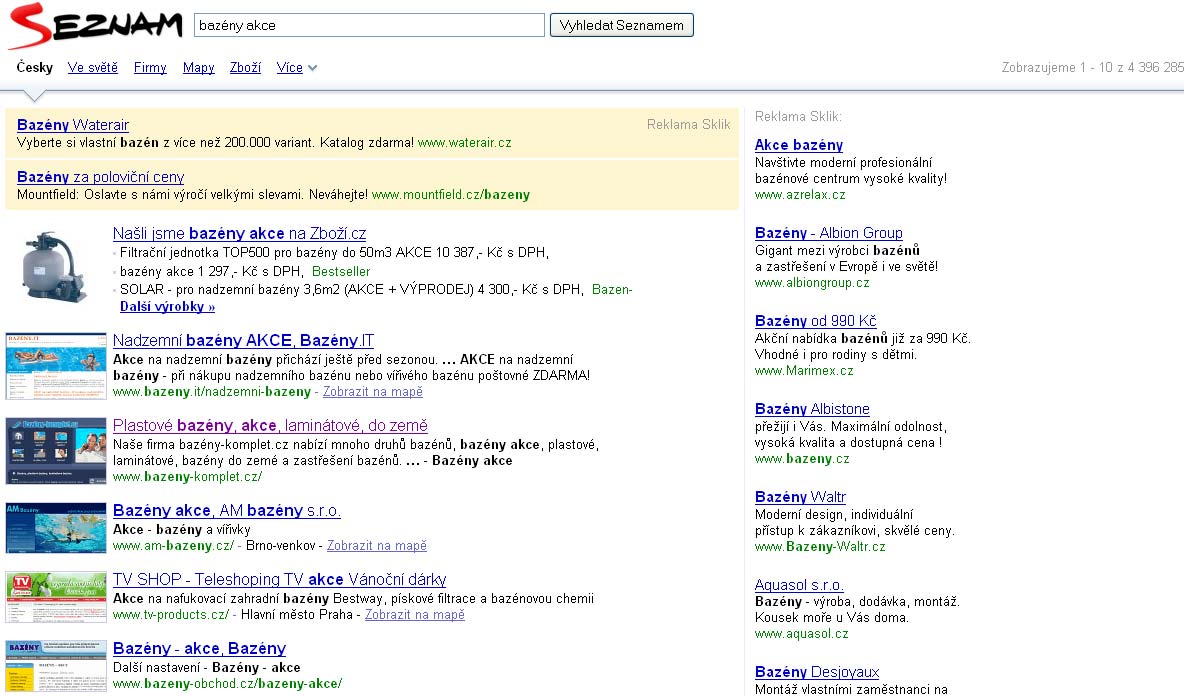
Task: Open 'Nadzemní bazény AKCE, Bazény.IT' result
Action: click(243, 340)
